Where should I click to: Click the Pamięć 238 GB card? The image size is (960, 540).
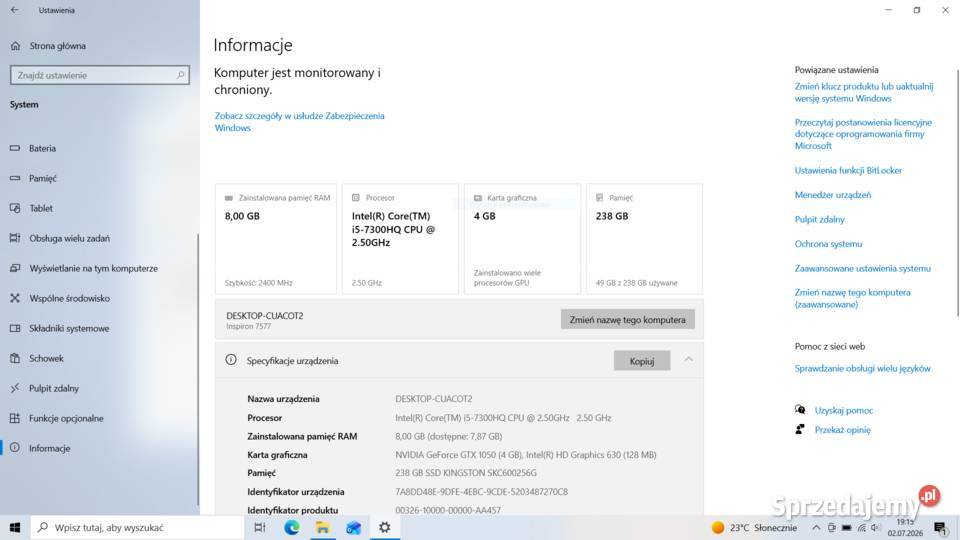(x=644, y=239)
